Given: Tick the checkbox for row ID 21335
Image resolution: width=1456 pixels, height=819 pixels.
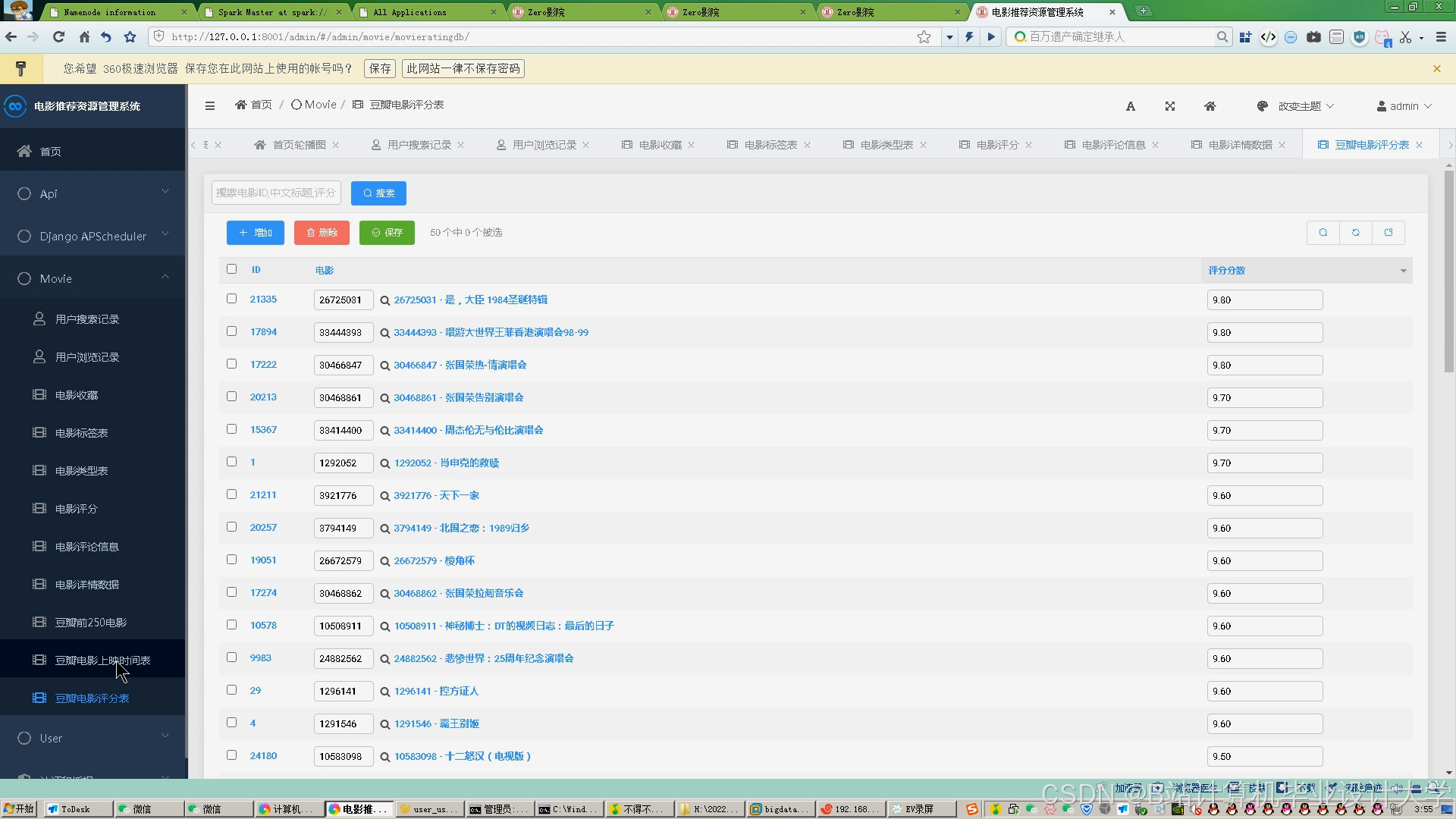Looking at the screenshot, I should tap(231, 299).
